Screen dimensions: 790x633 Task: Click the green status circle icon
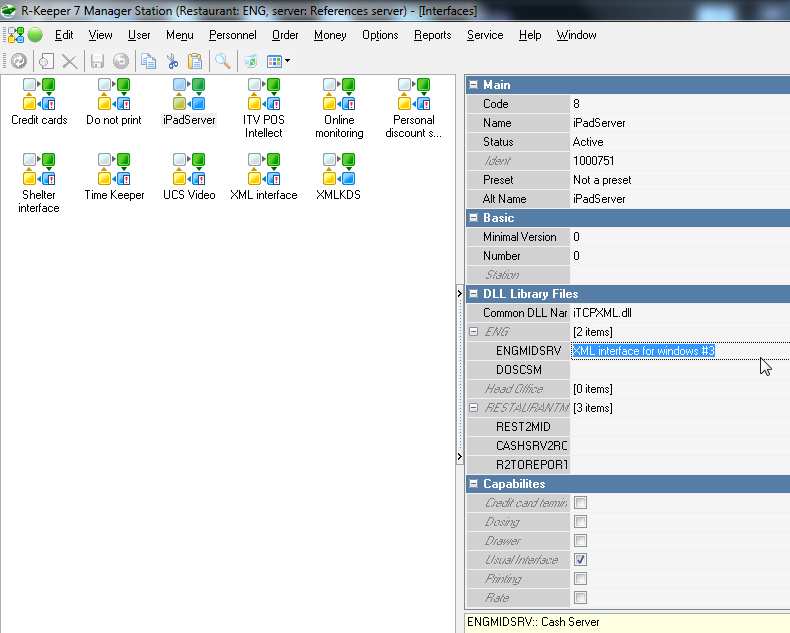(35, 35)
